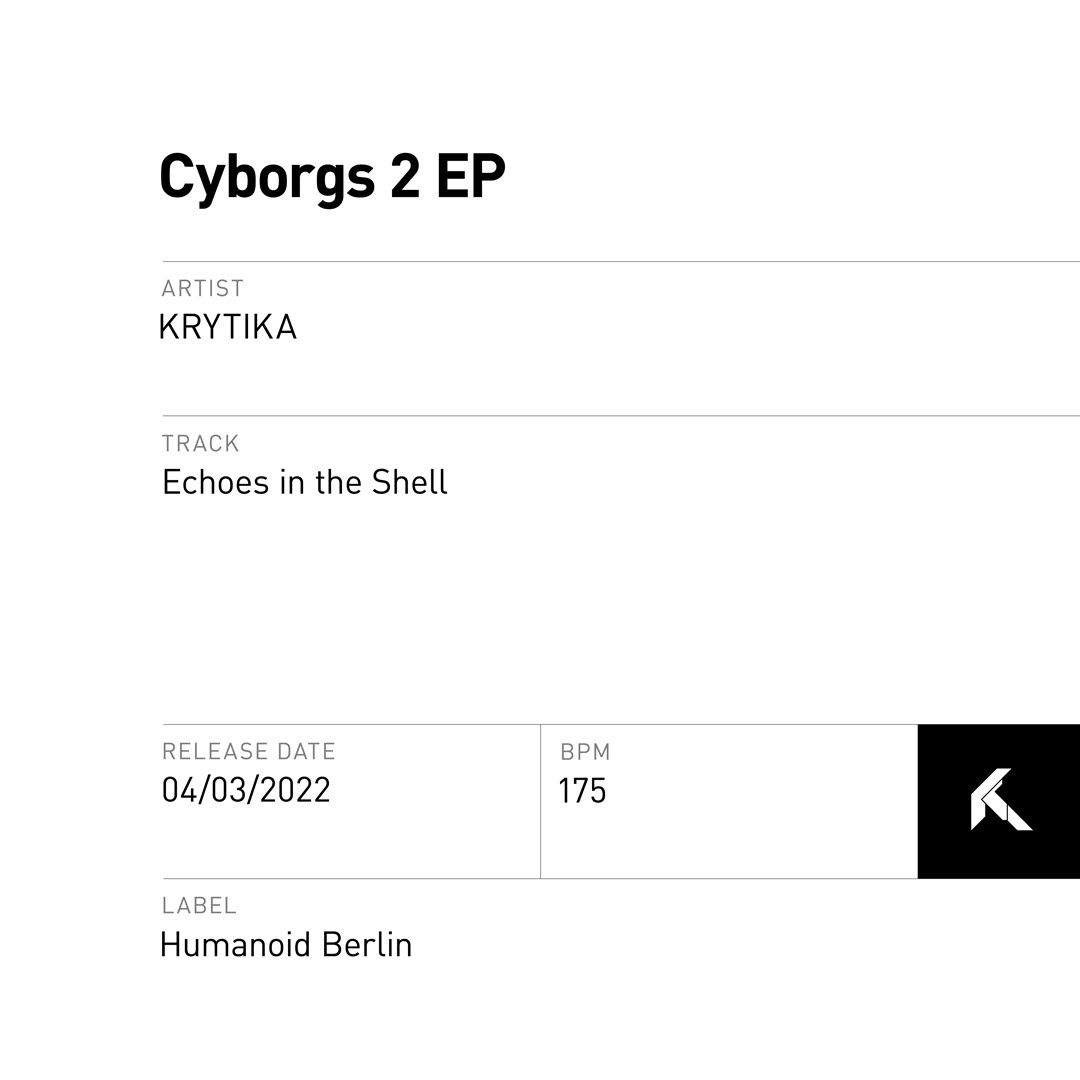This screenshot has width=1080, height=1080.
Task: Open the track Echoes in the Shell
Action: tap(305, 483)
